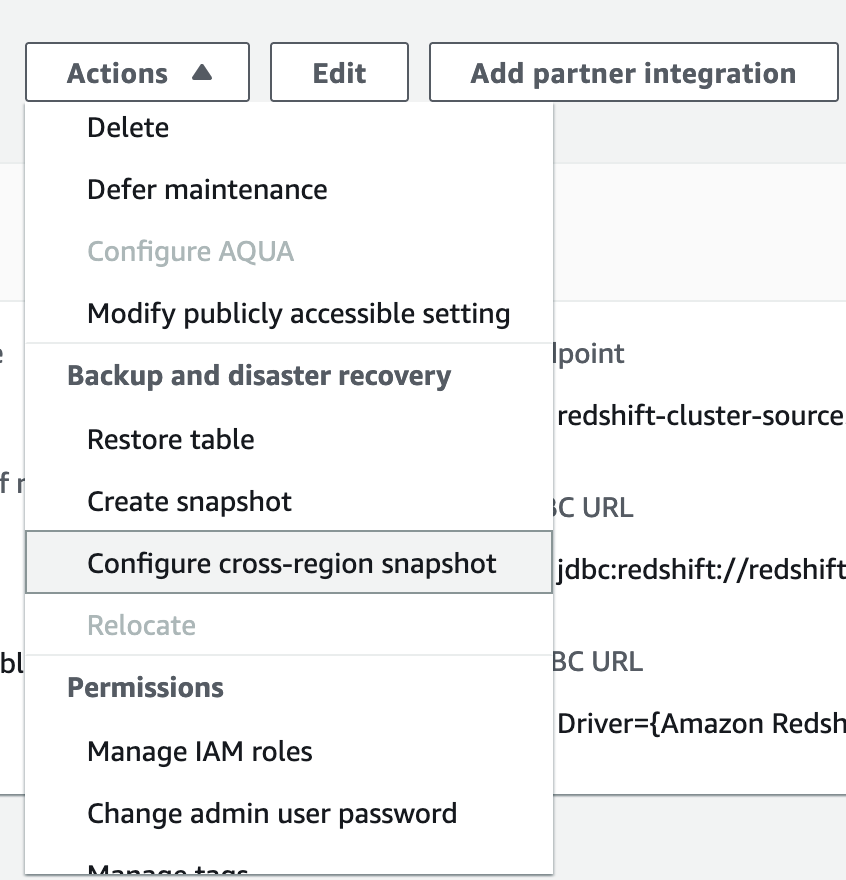
Task: Open Modify publicly accessible setting
Action: point(299,314)
